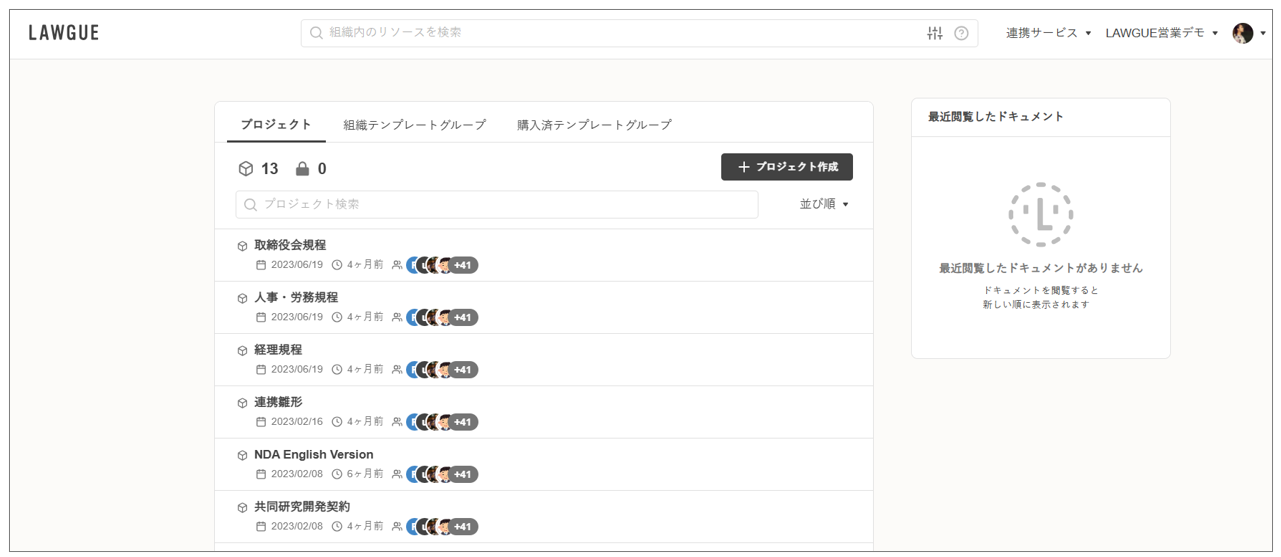This screenshot has width=1281, height=557.
Task: Click the user profile avatar
Action: pos(1243,33)
